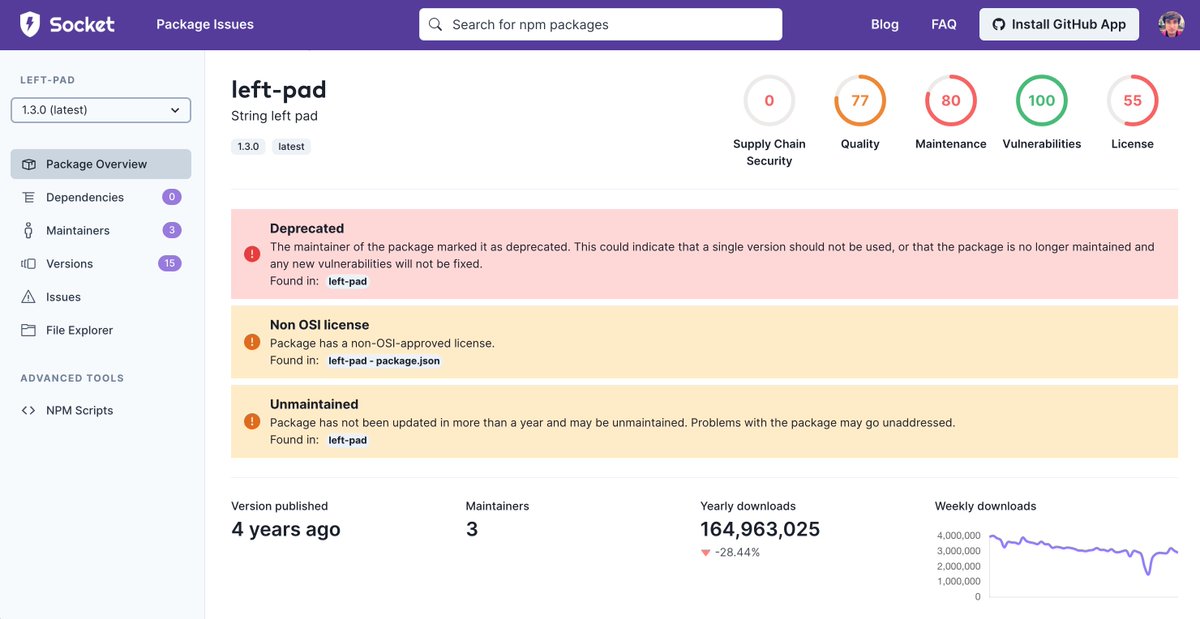Click the Socket shield logo icon

[x=31, y=24]
